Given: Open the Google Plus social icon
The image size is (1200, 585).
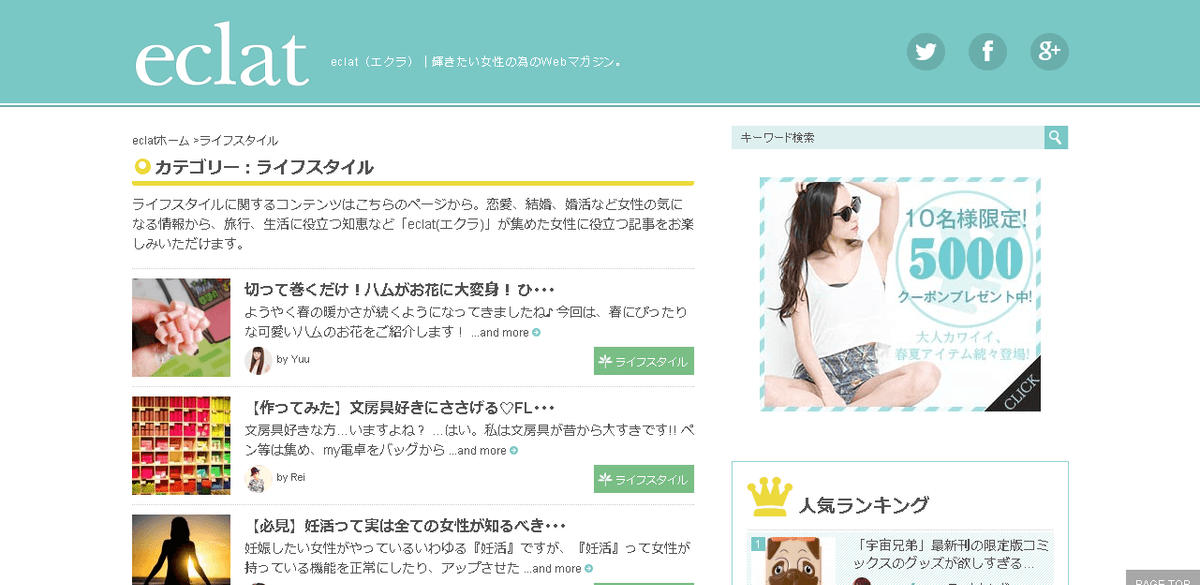Looking at the screenshot, I should click(1050, 52).
